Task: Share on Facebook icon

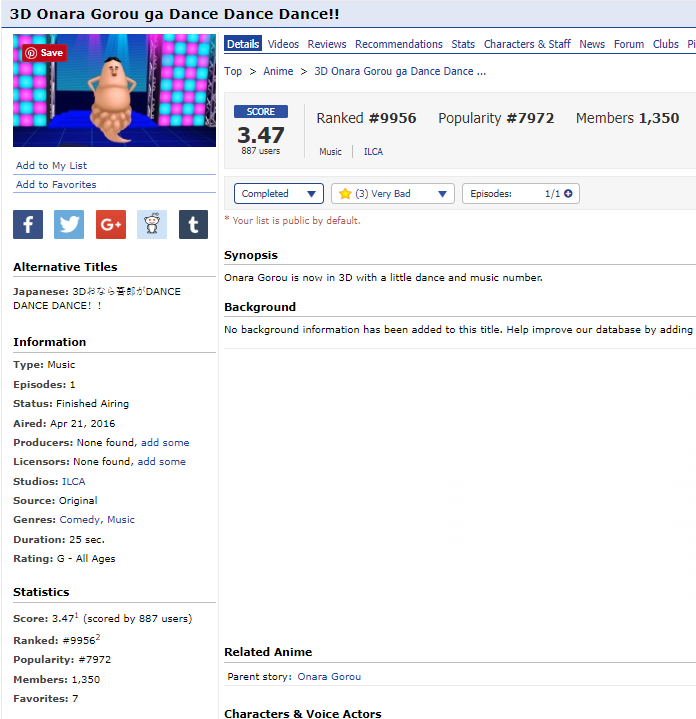Action: 28,224
